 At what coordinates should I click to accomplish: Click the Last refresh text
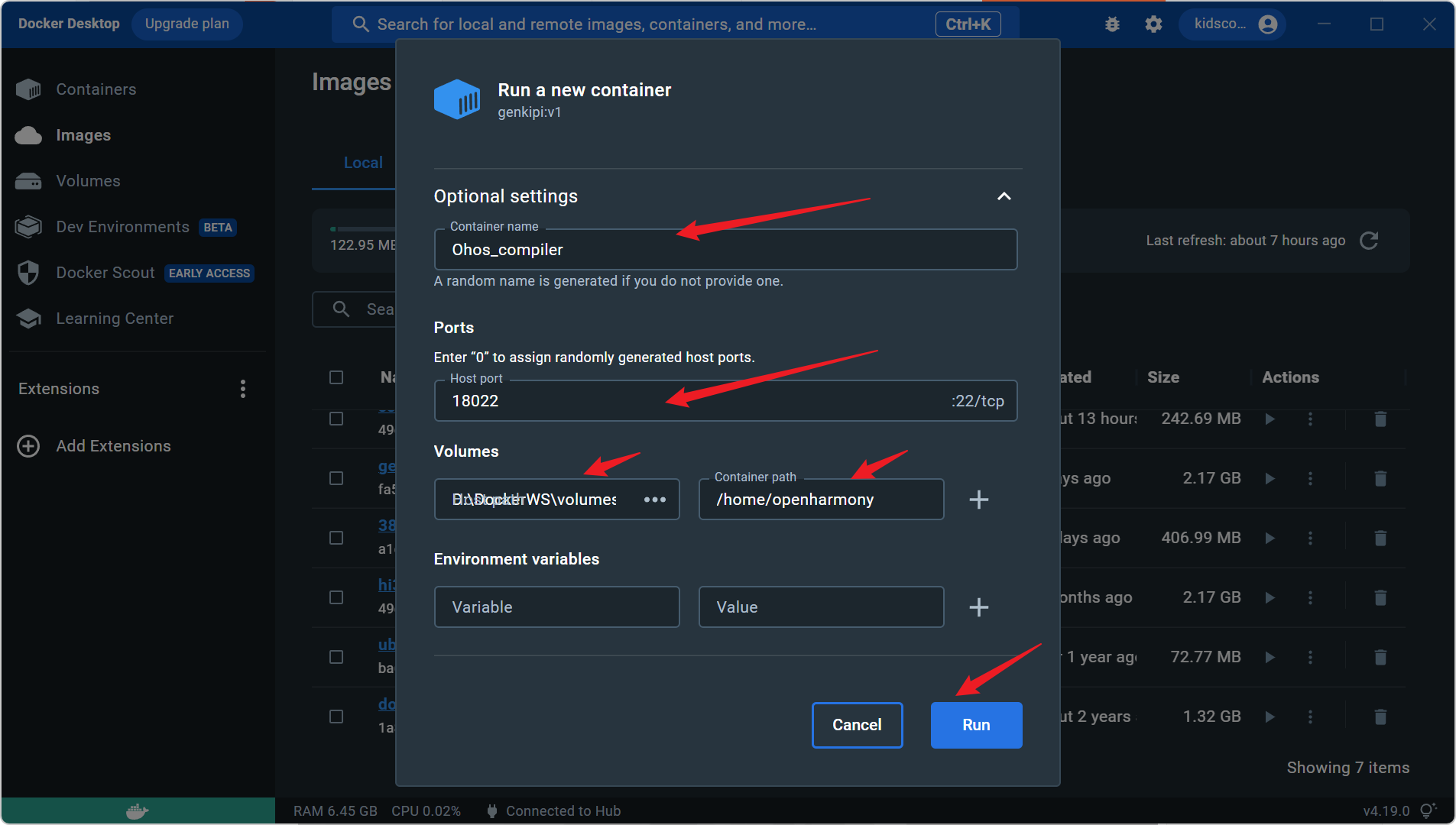1246,241
